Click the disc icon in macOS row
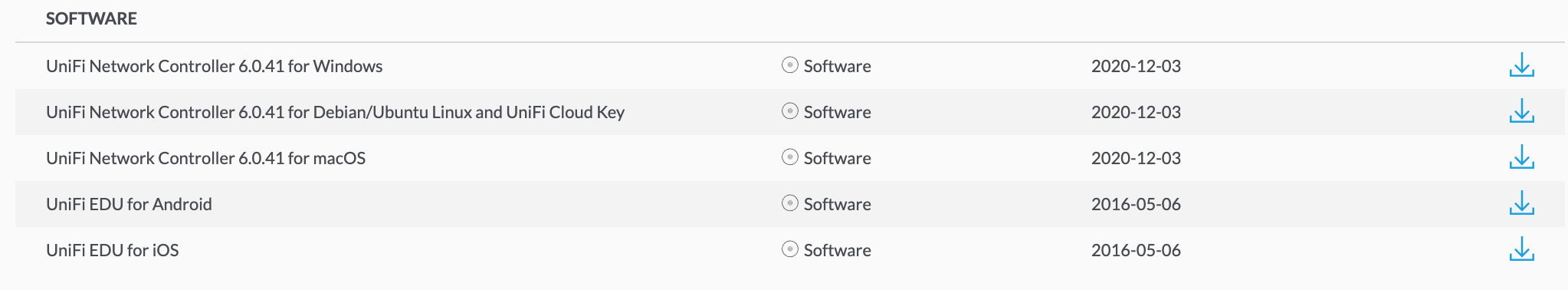Viewport: 1568px width, 290px height. click(790, 157)
